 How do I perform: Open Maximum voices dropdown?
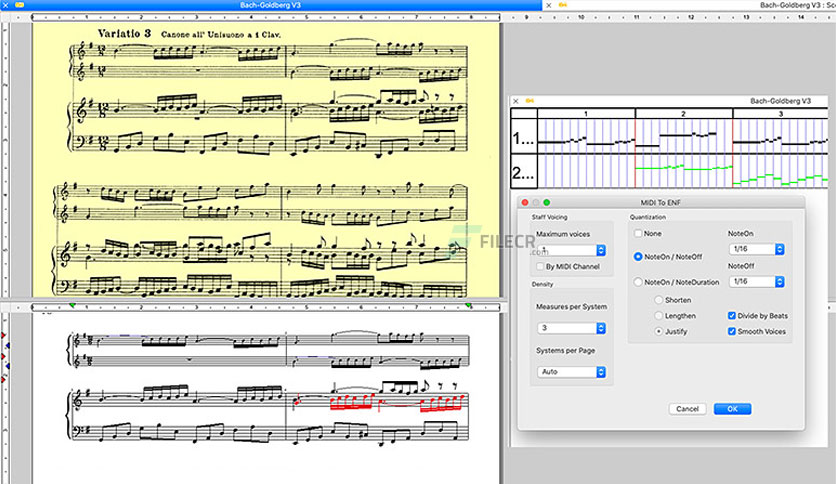[571, 250]
